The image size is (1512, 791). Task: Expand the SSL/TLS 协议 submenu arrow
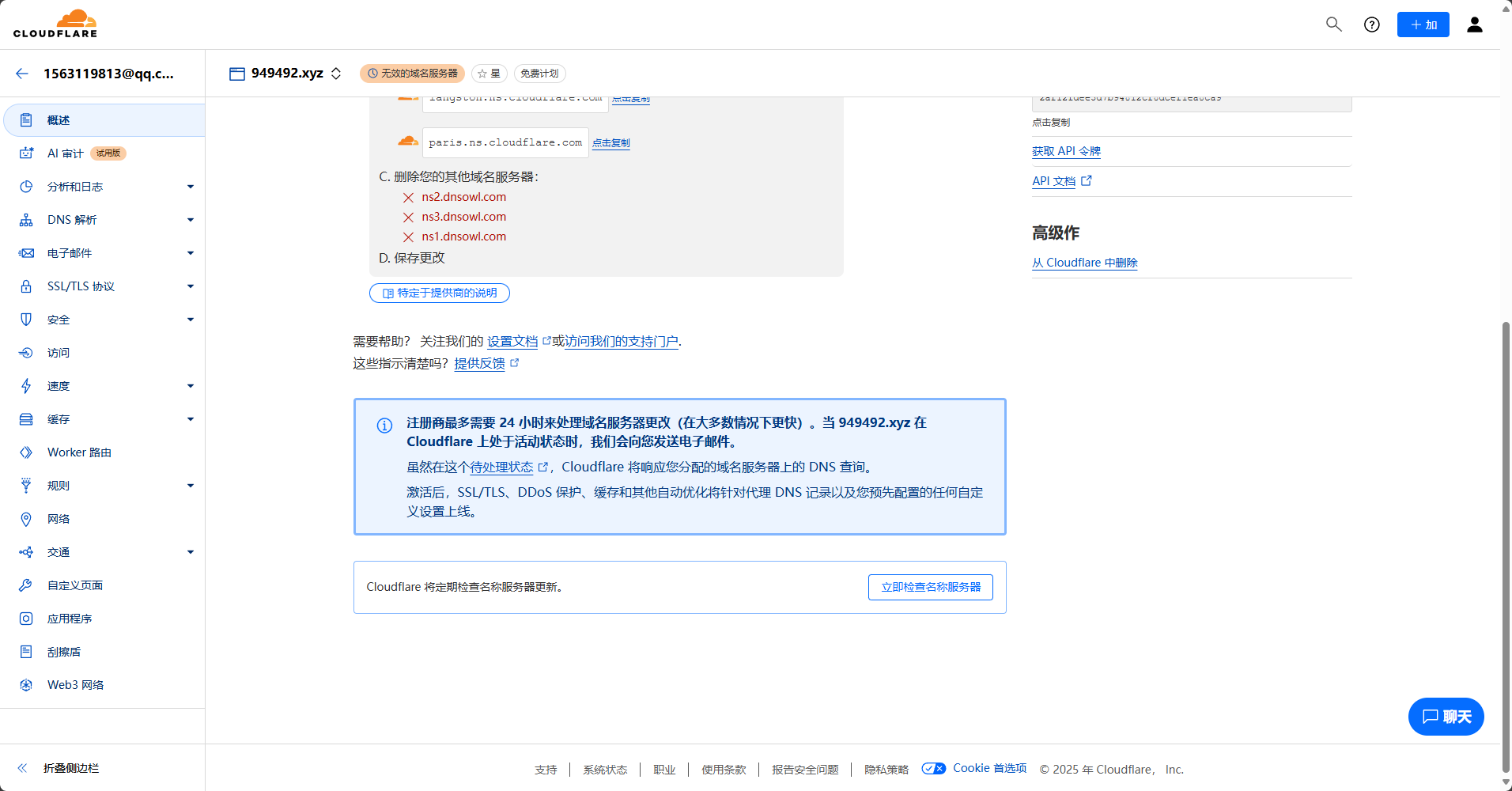(x=191, y=286)
